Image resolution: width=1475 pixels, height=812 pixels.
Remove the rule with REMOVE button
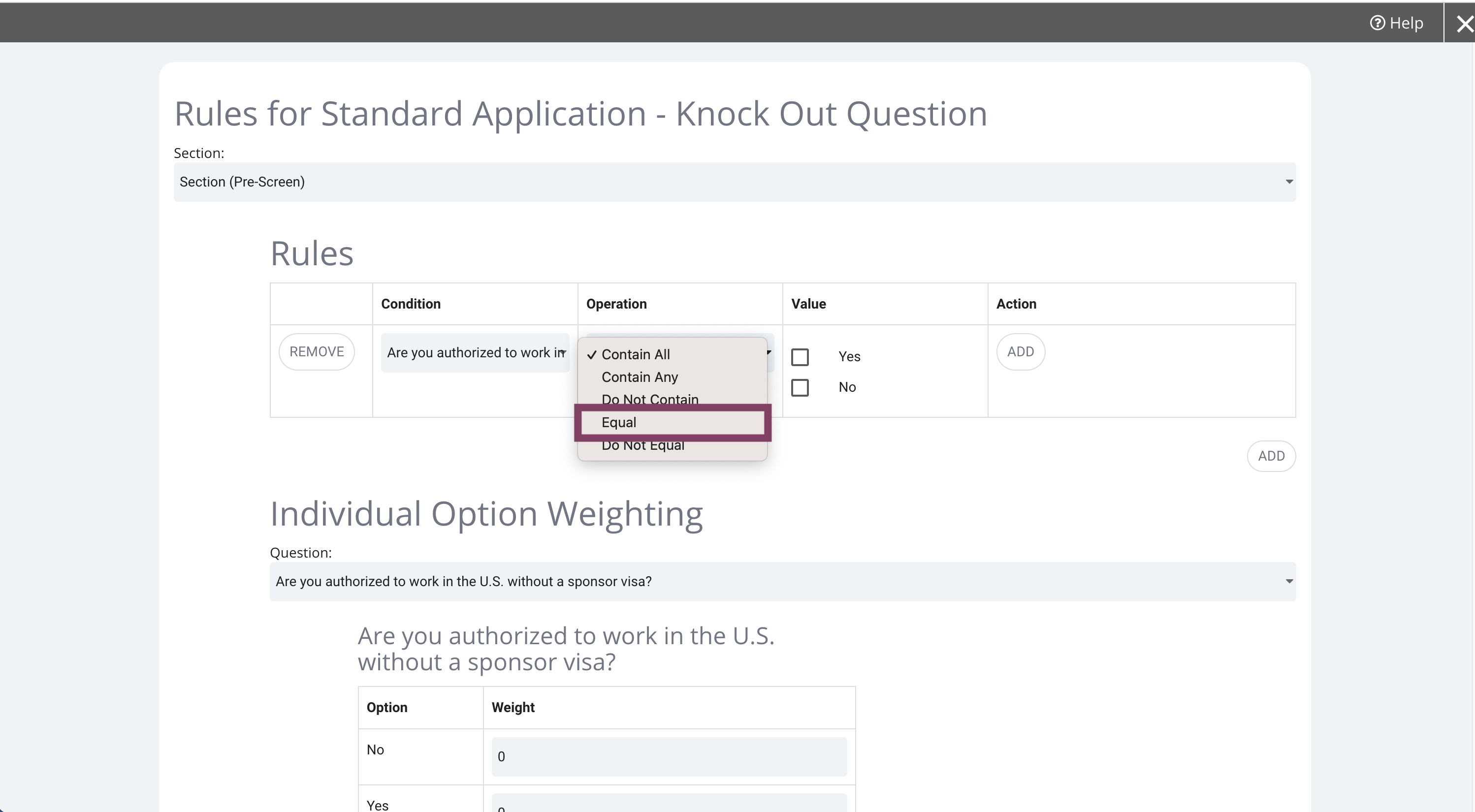tap(317, 352)
